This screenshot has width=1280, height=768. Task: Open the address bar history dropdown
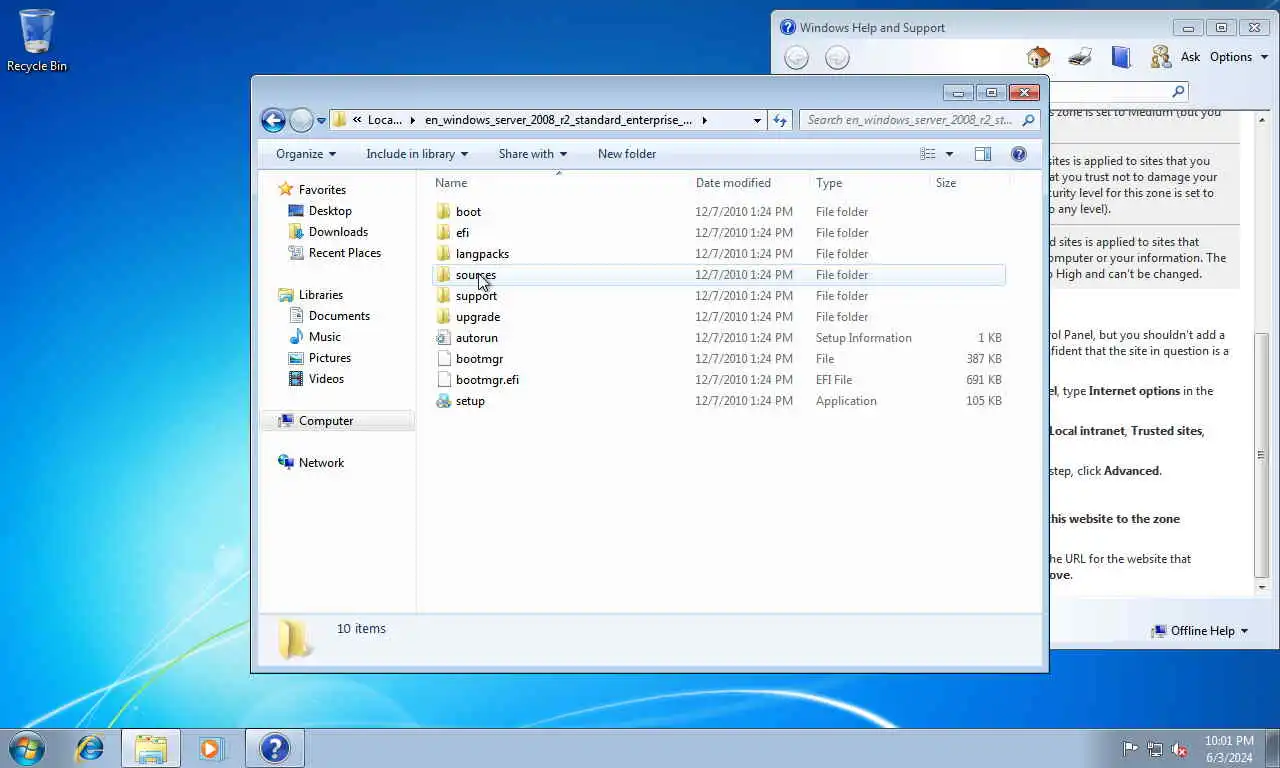757,120
